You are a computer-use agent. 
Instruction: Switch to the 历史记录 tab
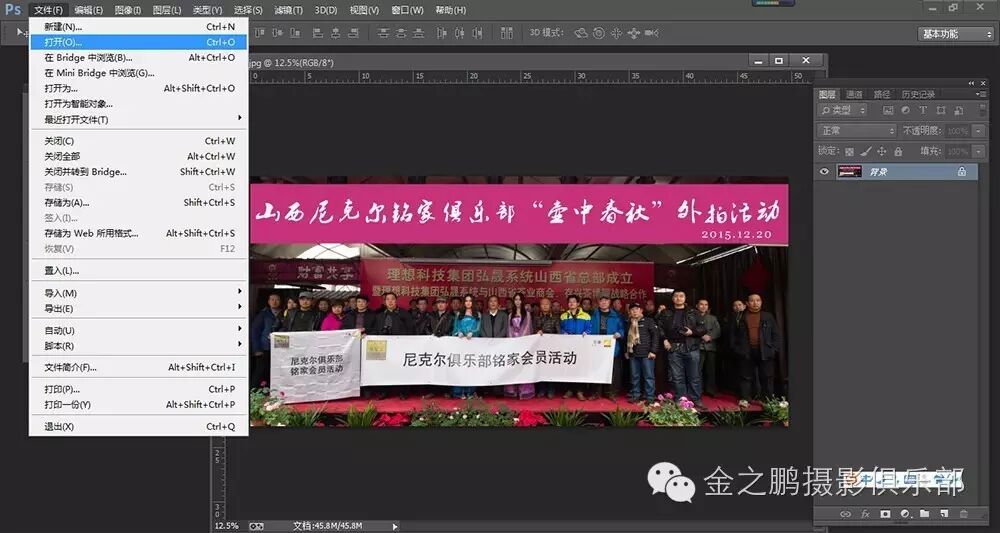tap(918, 94)
